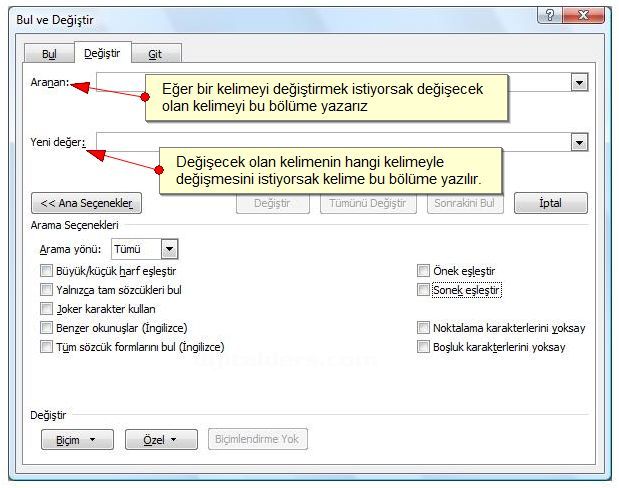Toggle Joker karakter kullan checkbox
Screen dimensions: 619x488
[x=46, y=309]
